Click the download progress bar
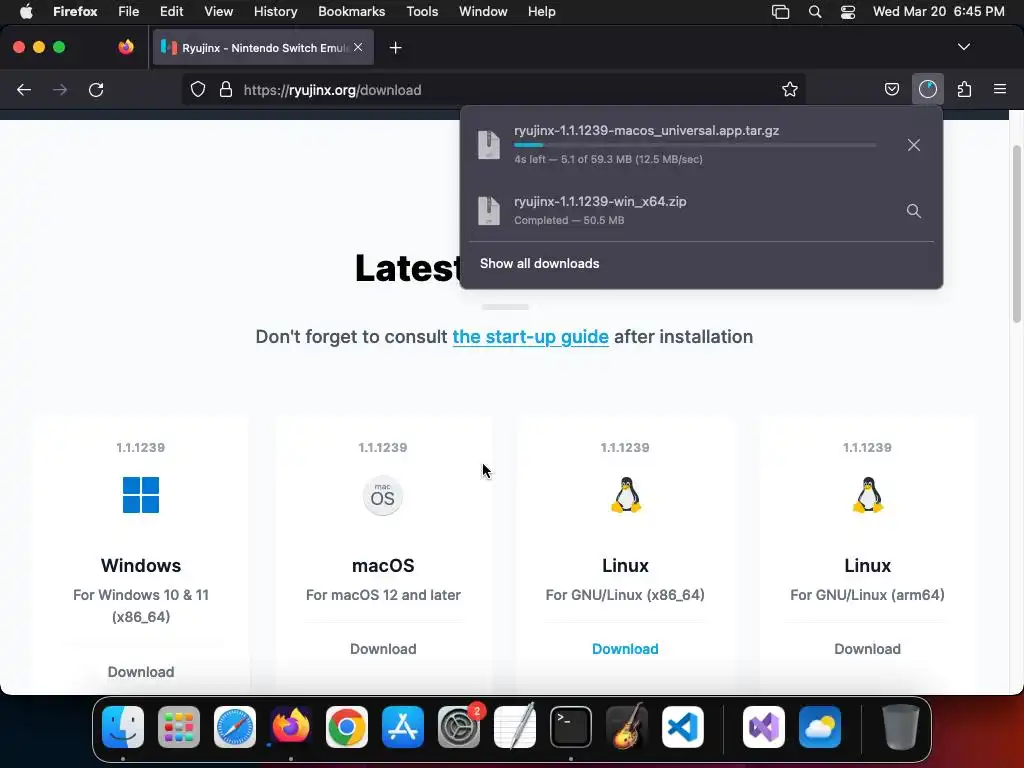 (695, 145)
